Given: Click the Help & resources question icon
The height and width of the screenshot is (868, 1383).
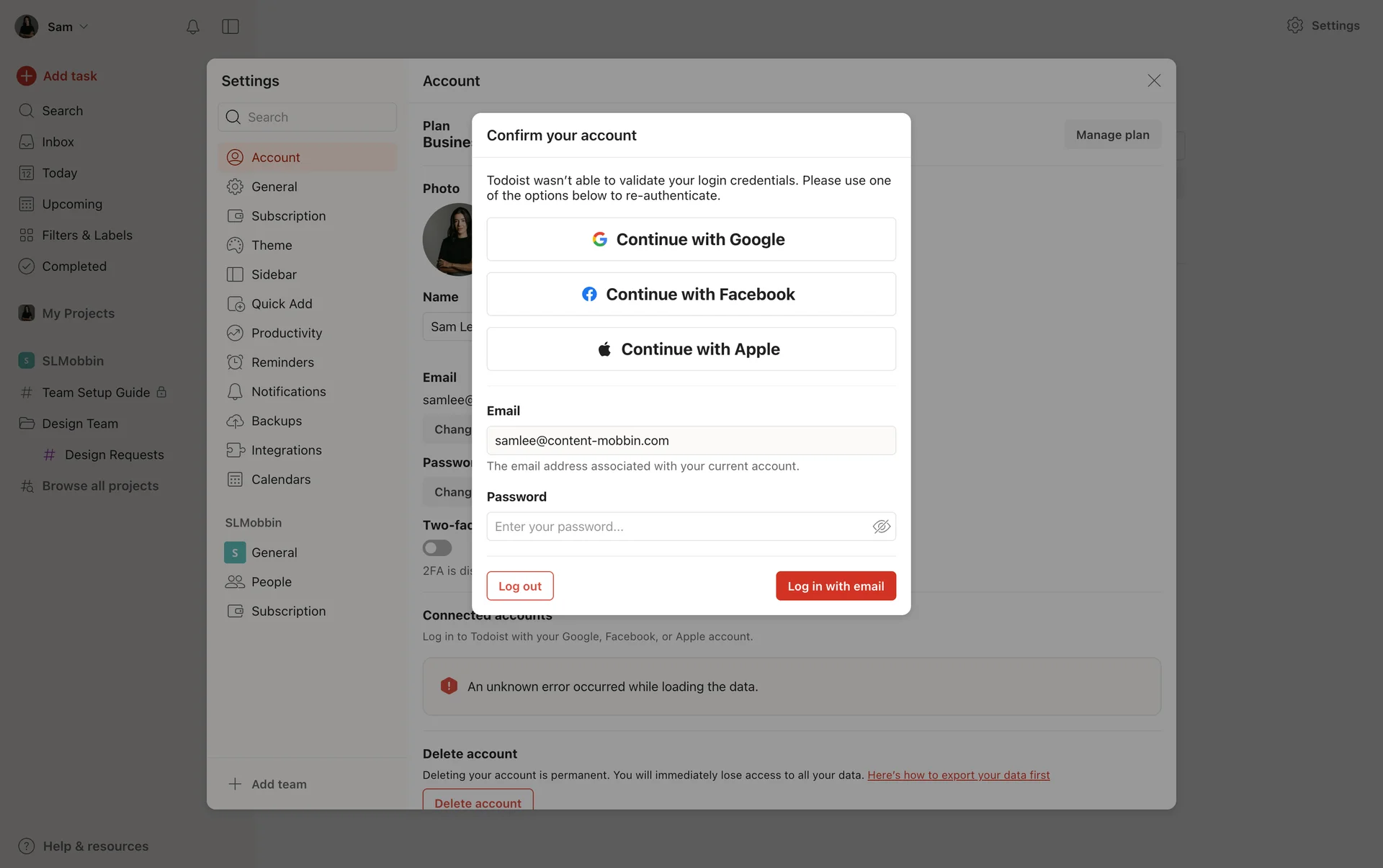Looking at the screenshot, I should (27, 846).
